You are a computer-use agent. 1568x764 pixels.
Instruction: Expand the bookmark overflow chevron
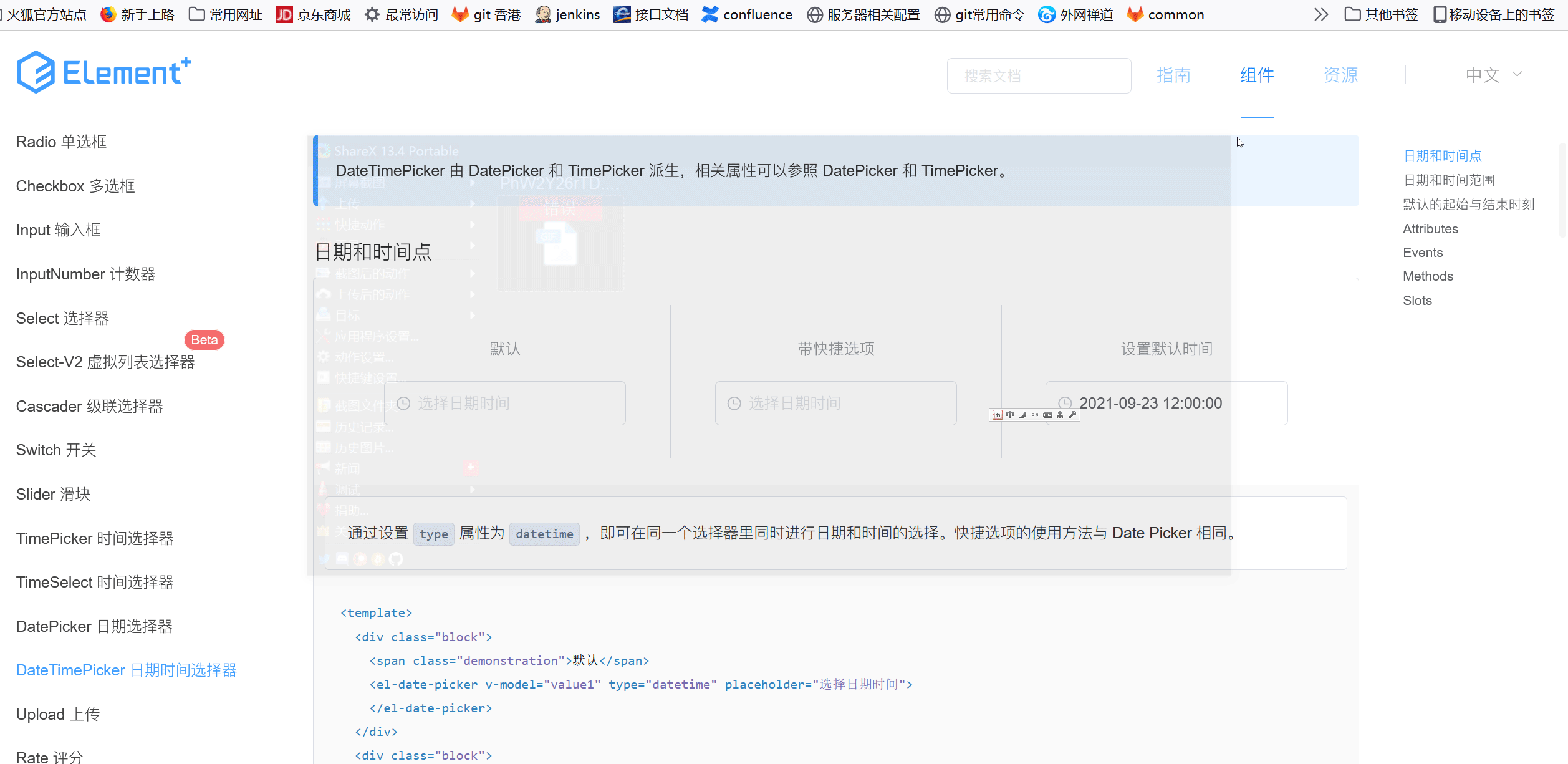(x=1320, y=14)
